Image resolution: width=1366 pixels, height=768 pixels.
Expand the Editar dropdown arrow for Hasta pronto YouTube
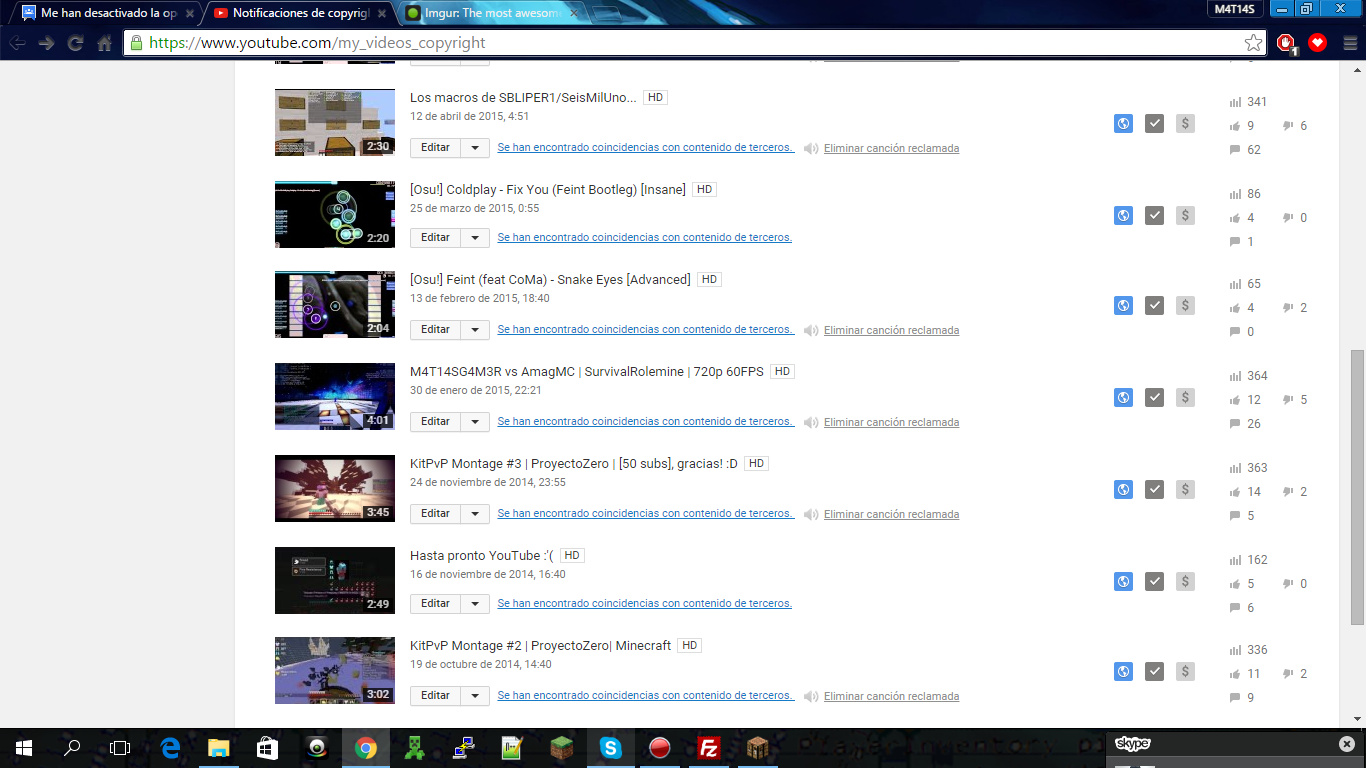(475, 604)
